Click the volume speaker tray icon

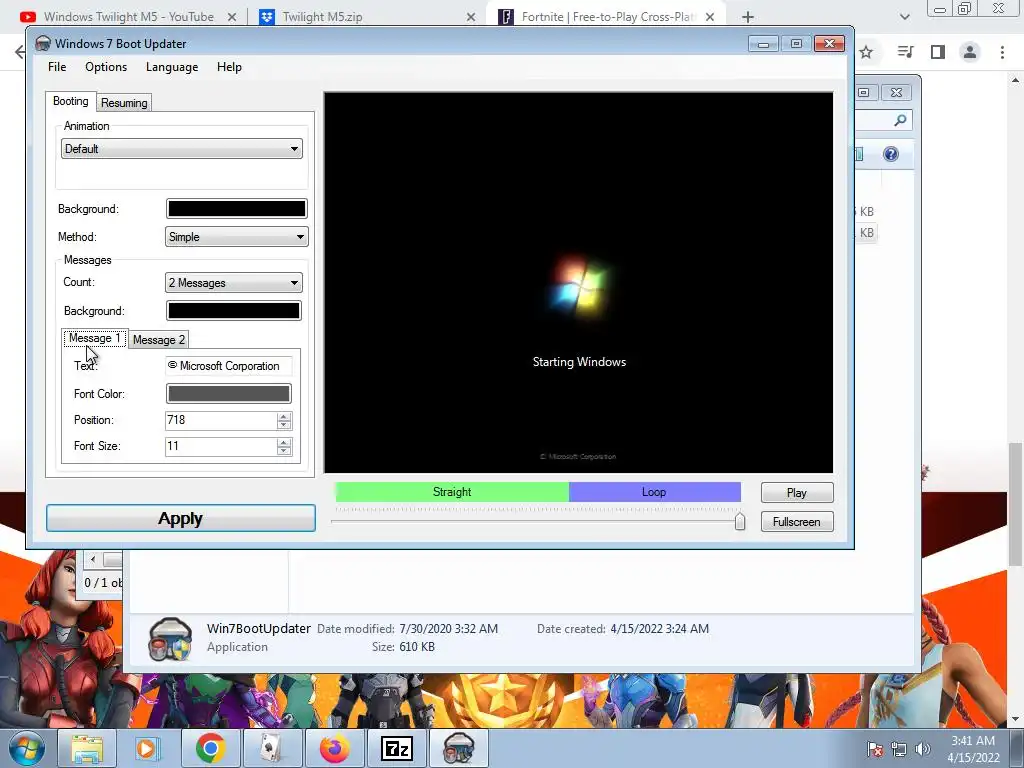pyautogui.click(x=923, y=749)
